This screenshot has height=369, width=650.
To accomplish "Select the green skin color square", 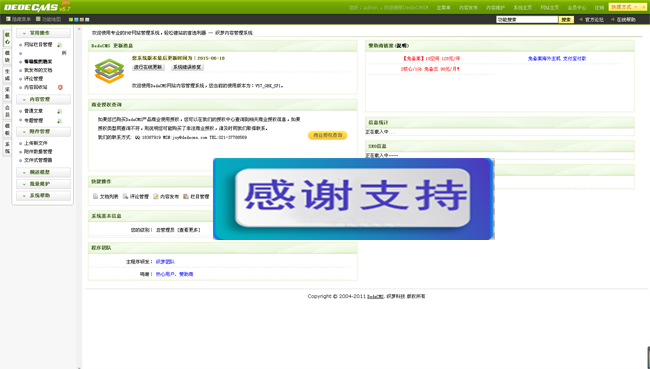I will click(x=71, y=19).
